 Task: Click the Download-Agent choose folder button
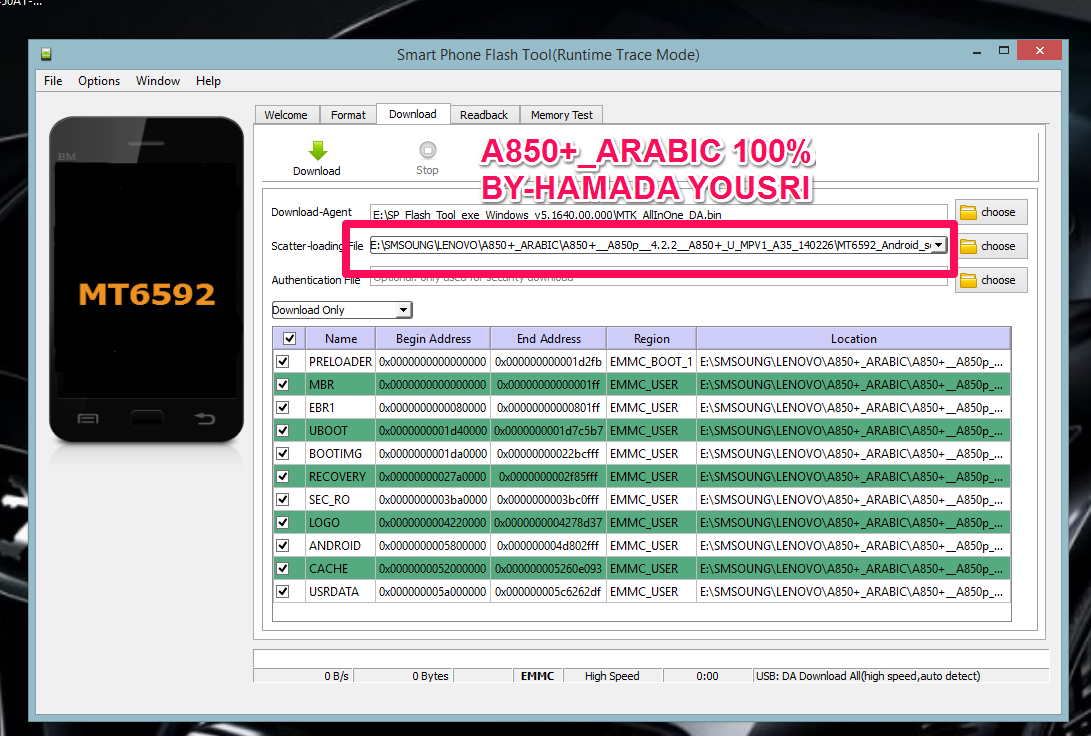pos(991,212)
